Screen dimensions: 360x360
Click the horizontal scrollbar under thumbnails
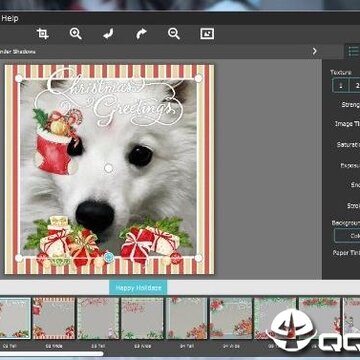52,354
